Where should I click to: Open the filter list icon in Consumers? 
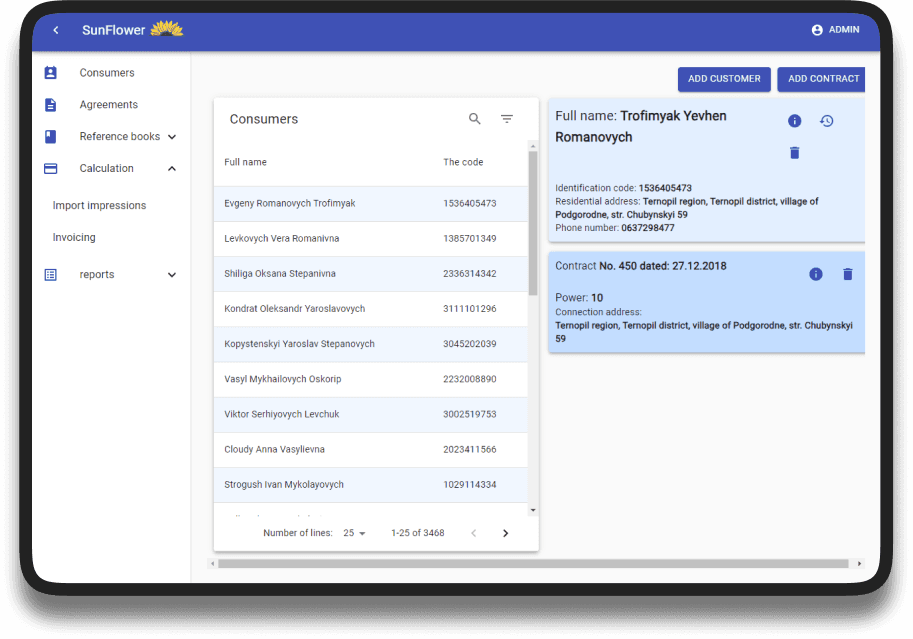pos(507,119)
